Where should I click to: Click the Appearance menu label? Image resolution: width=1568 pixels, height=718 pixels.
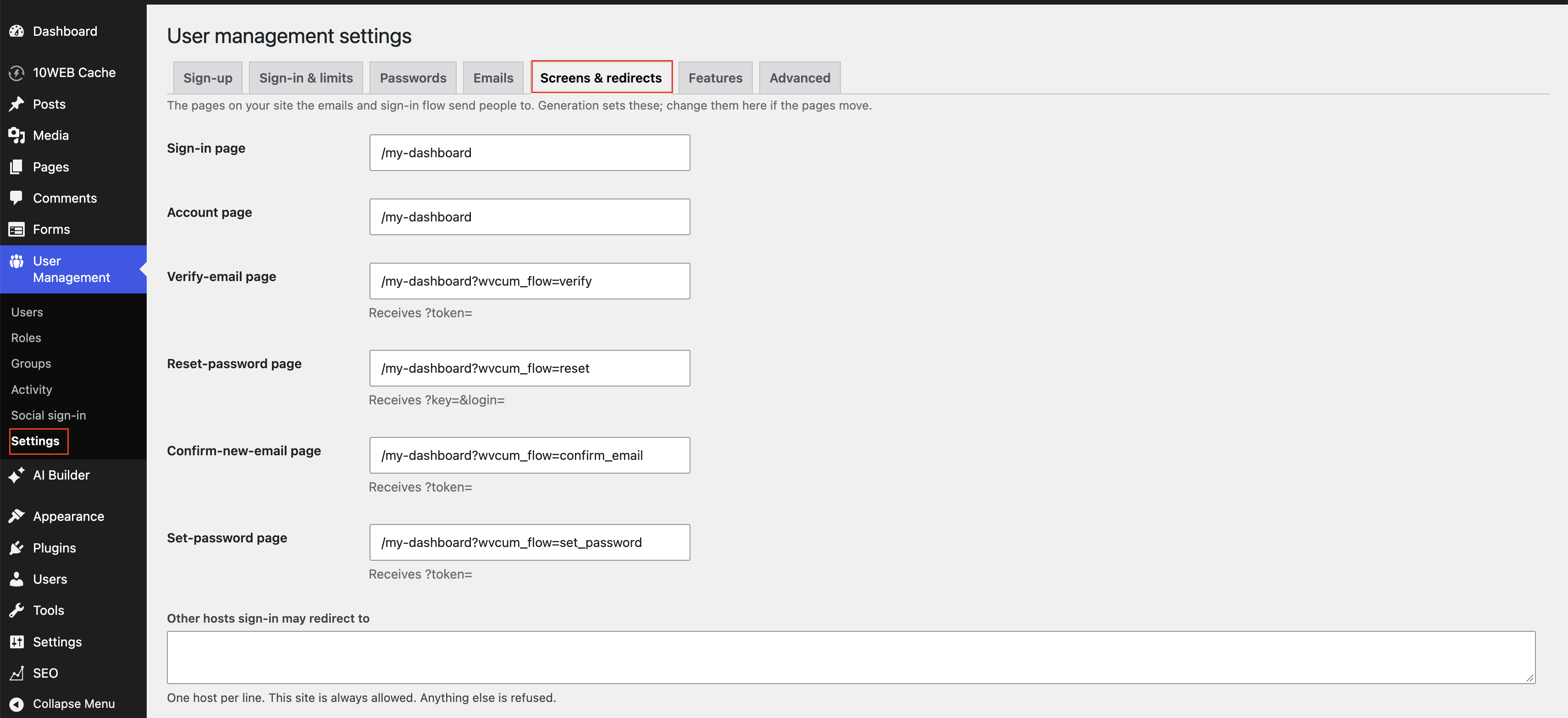click(x=69, y=517)
